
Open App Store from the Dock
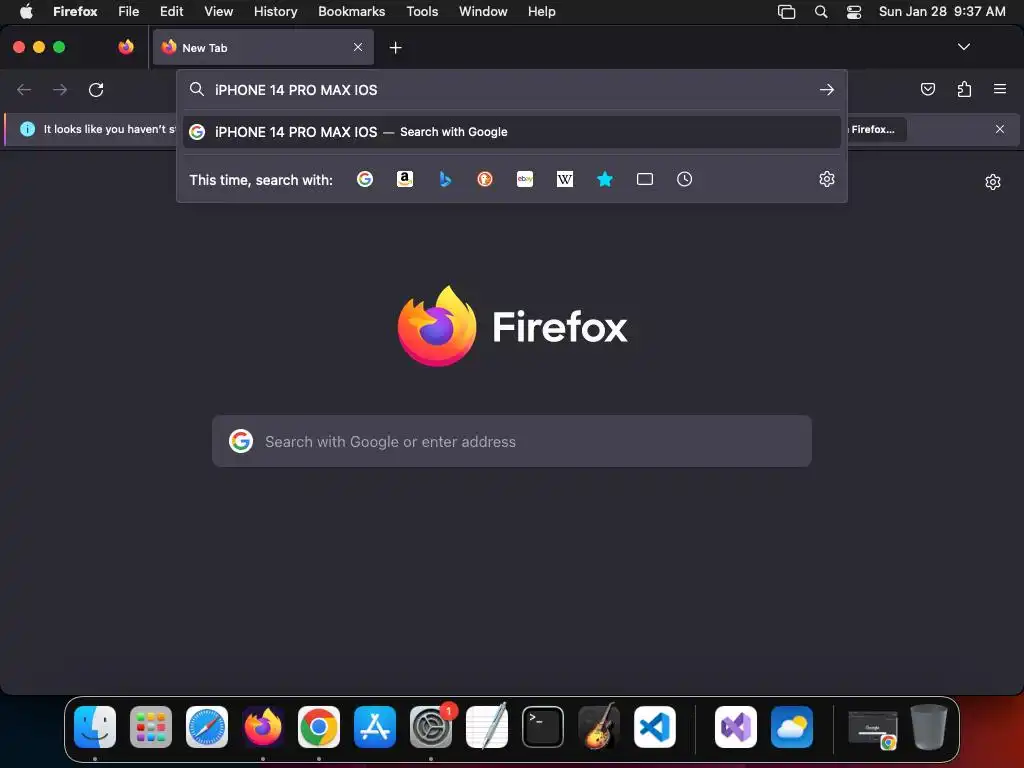tap(375, 727)
